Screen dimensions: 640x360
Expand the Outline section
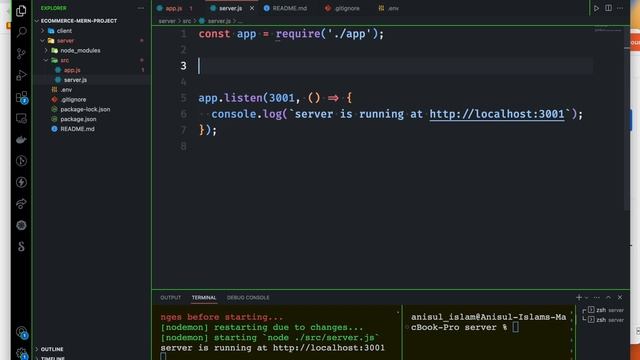[52, 349]
